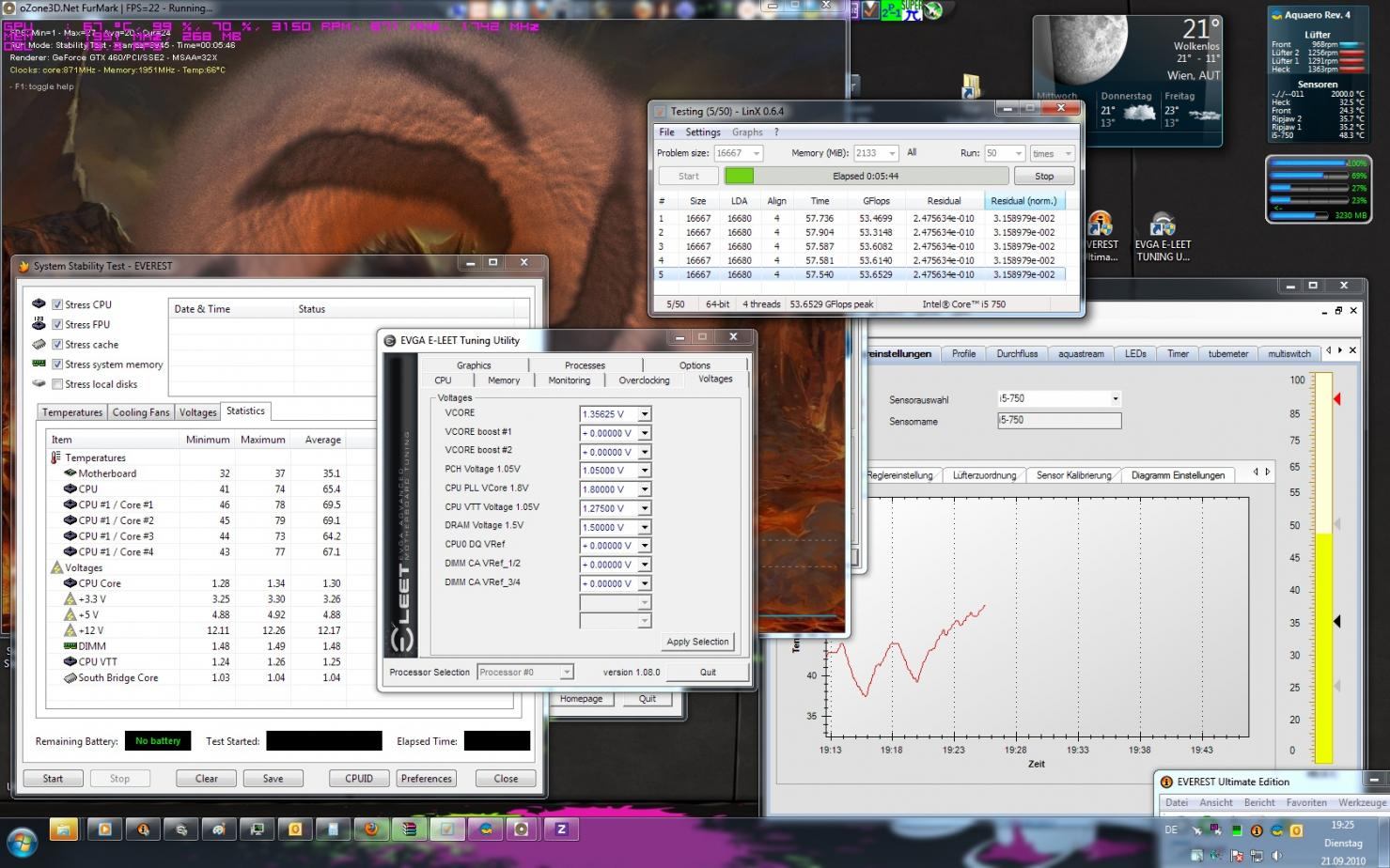This screenshot has height=868, width=1390.
Task: Open the WinRAR taskbar icon
Action: point(409,829)
